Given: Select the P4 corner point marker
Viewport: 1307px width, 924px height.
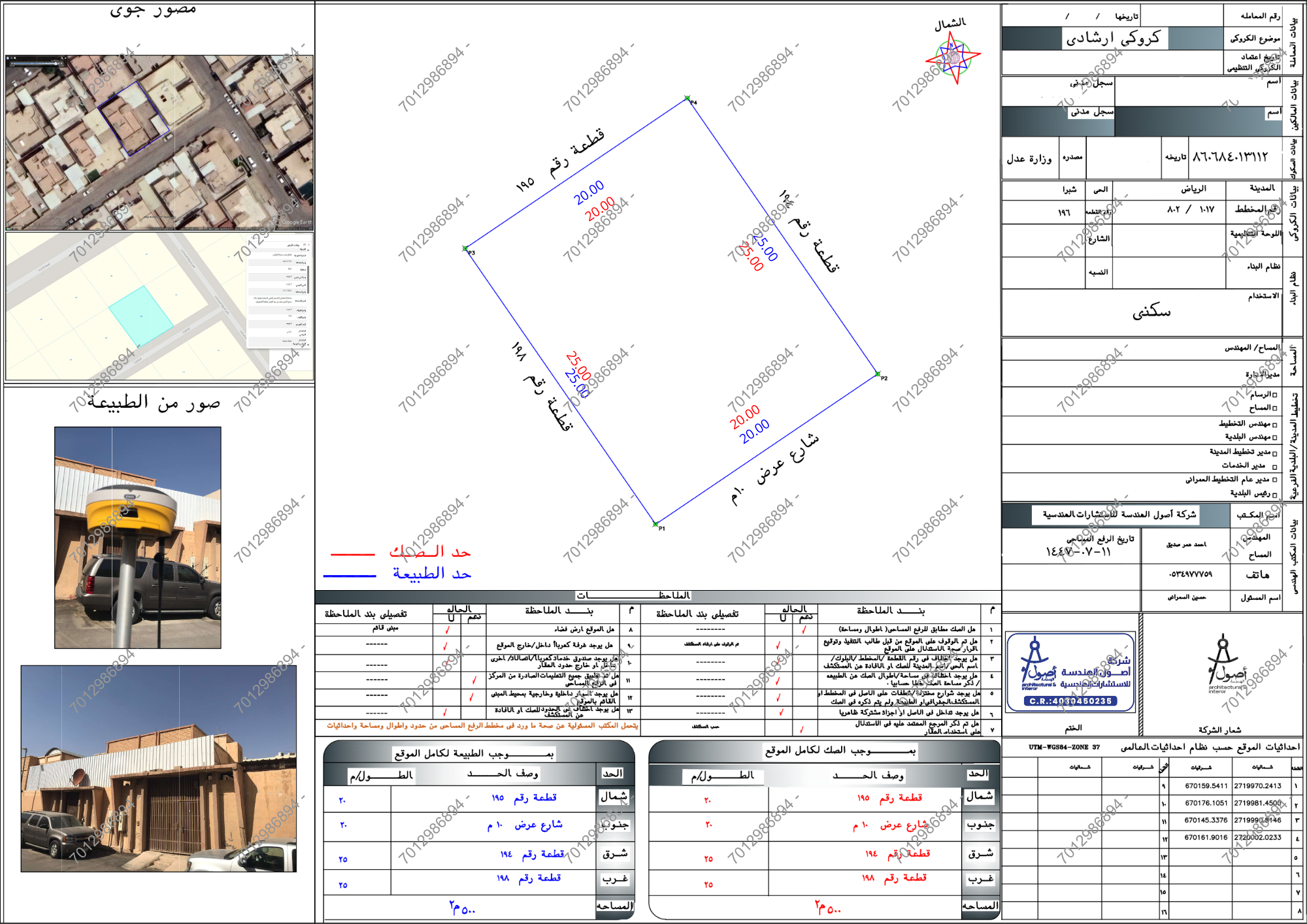Looking at the screenshot, I should [x=687, y=99].
